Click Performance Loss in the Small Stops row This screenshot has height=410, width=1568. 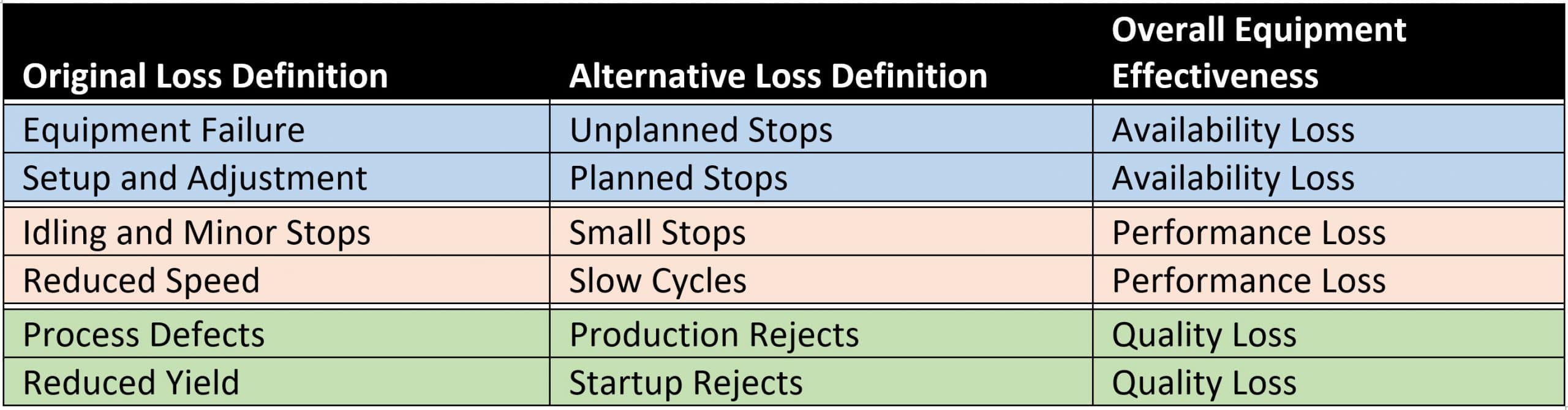(1248, 233)
